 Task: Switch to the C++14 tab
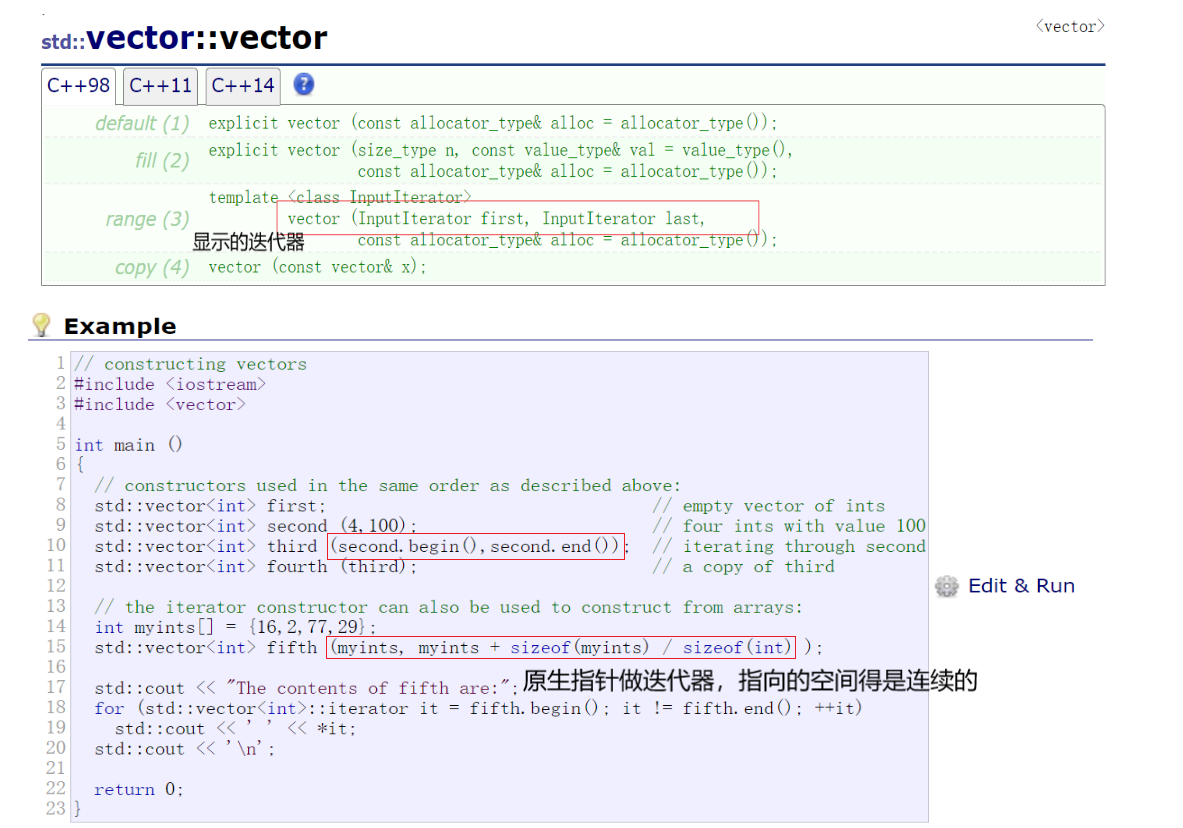click(x=242, y=85)
